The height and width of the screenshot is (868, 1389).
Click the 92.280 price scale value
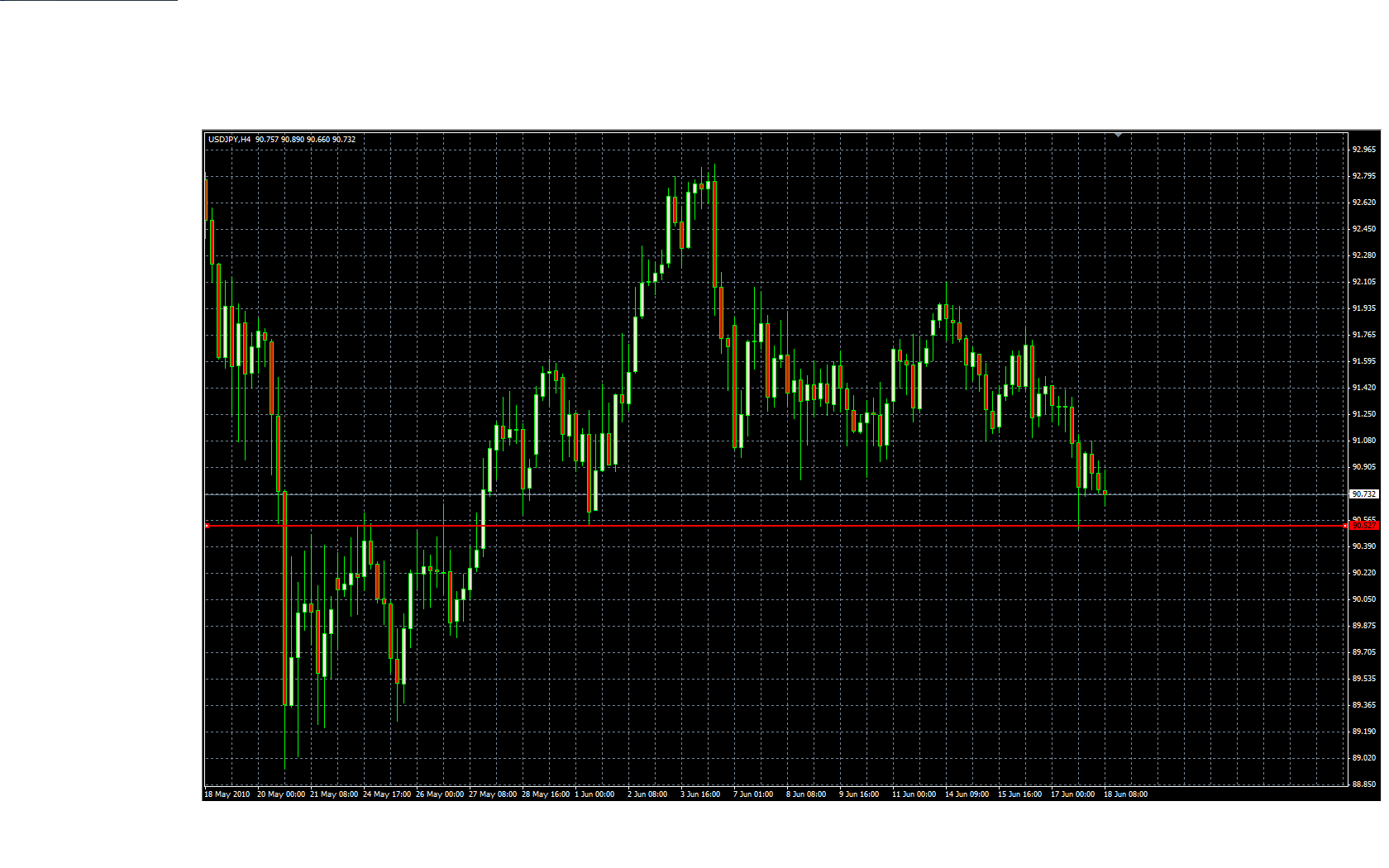pos(1364,255)
